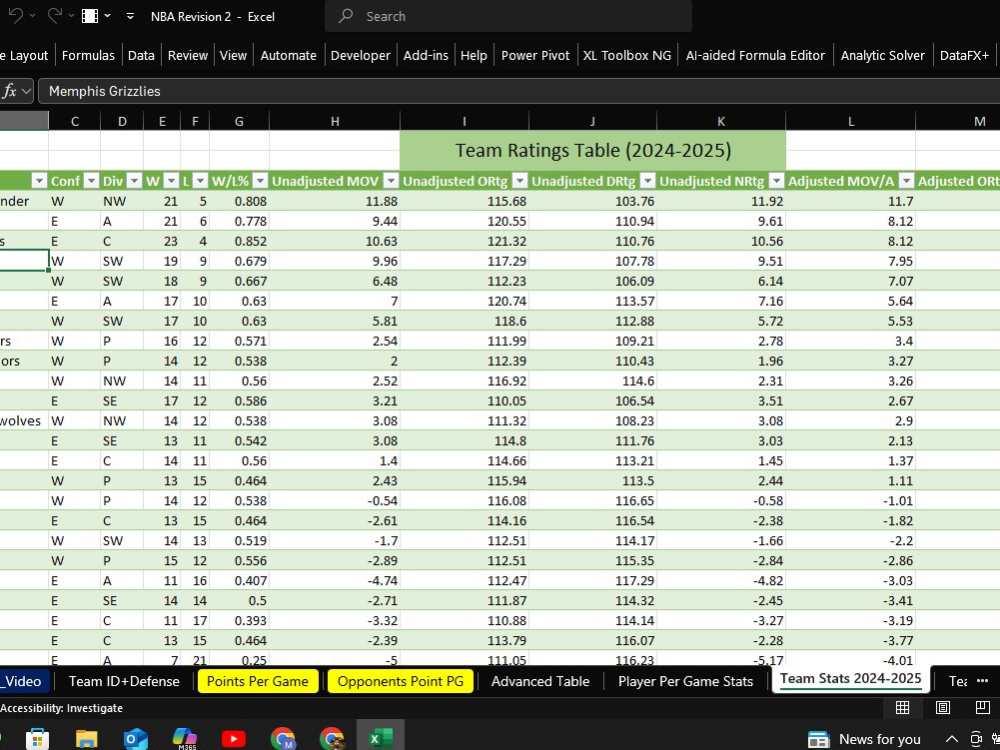Open the Power Pivot tab

coord(535,55)
